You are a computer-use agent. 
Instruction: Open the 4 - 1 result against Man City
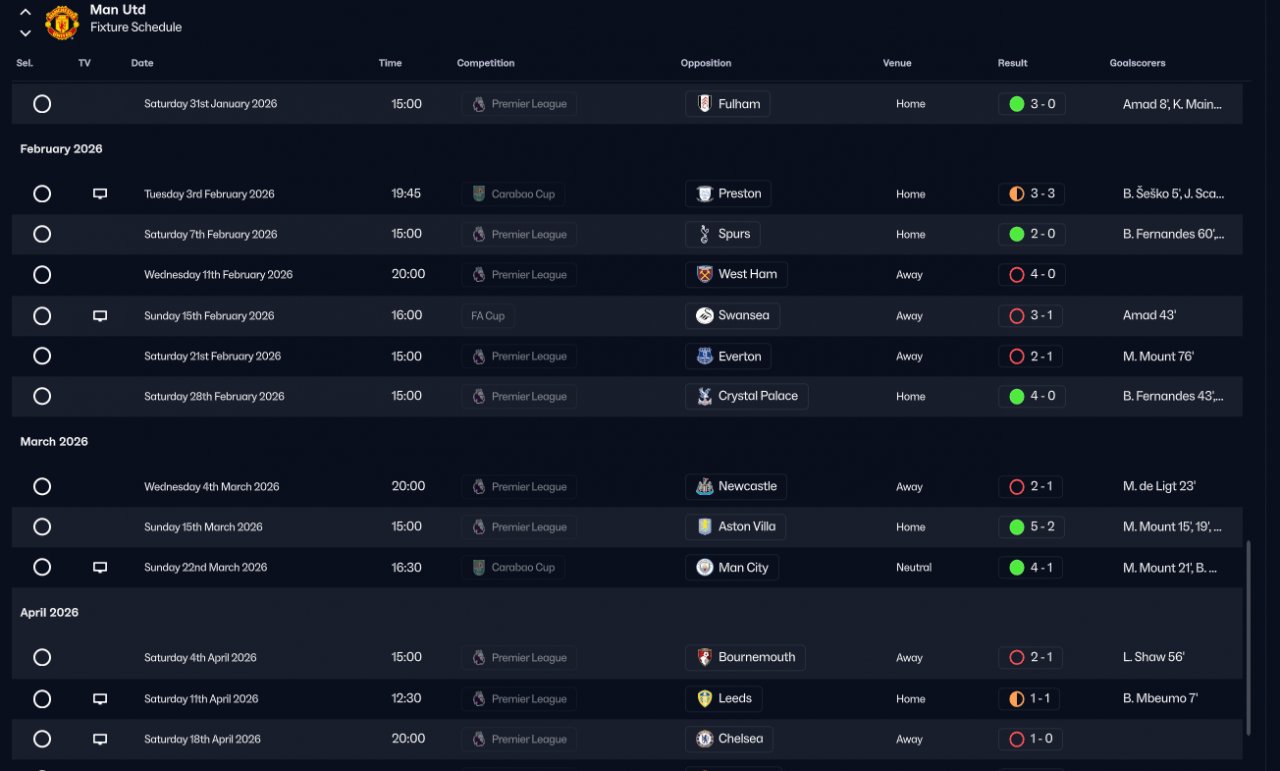tap(1032, 567)
